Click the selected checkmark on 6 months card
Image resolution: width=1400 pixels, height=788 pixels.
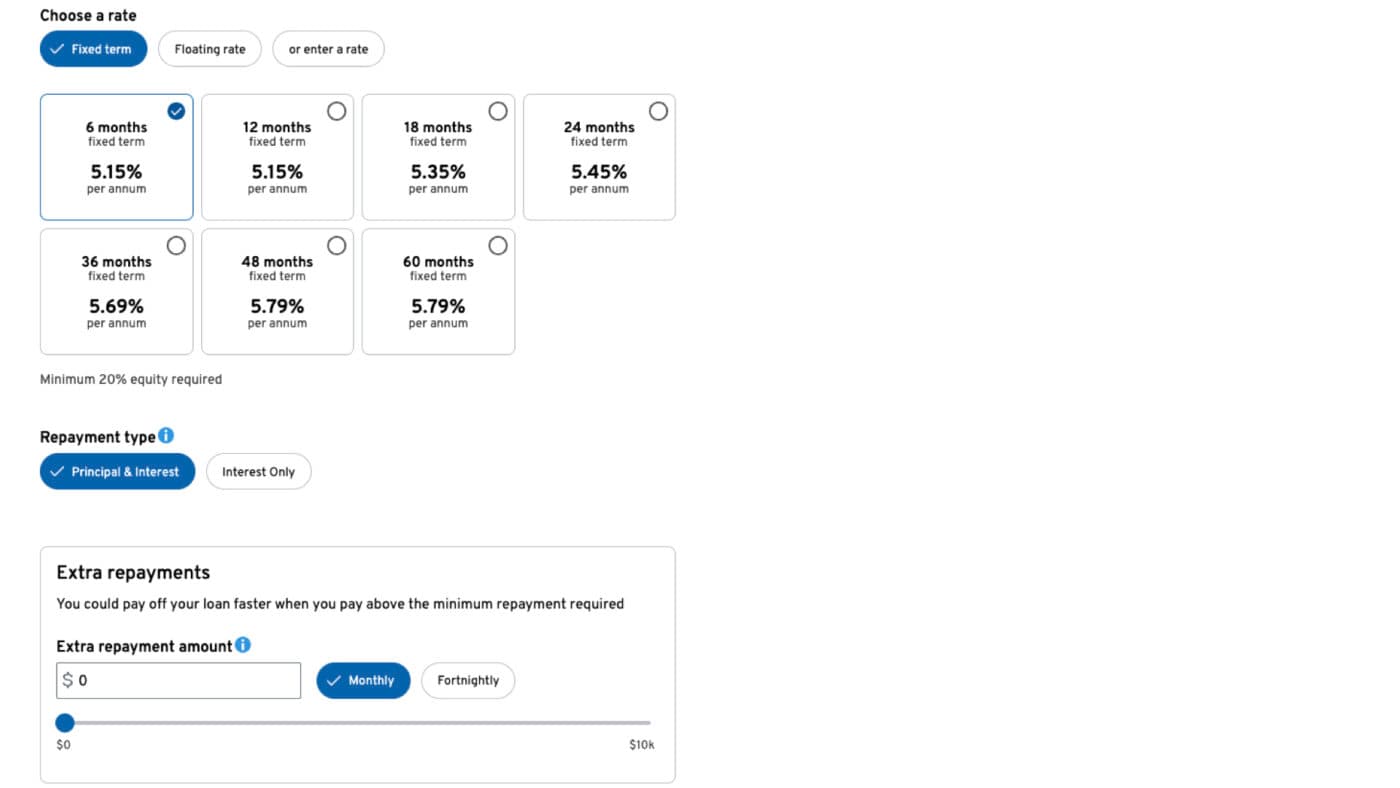[x=176, y=110]
